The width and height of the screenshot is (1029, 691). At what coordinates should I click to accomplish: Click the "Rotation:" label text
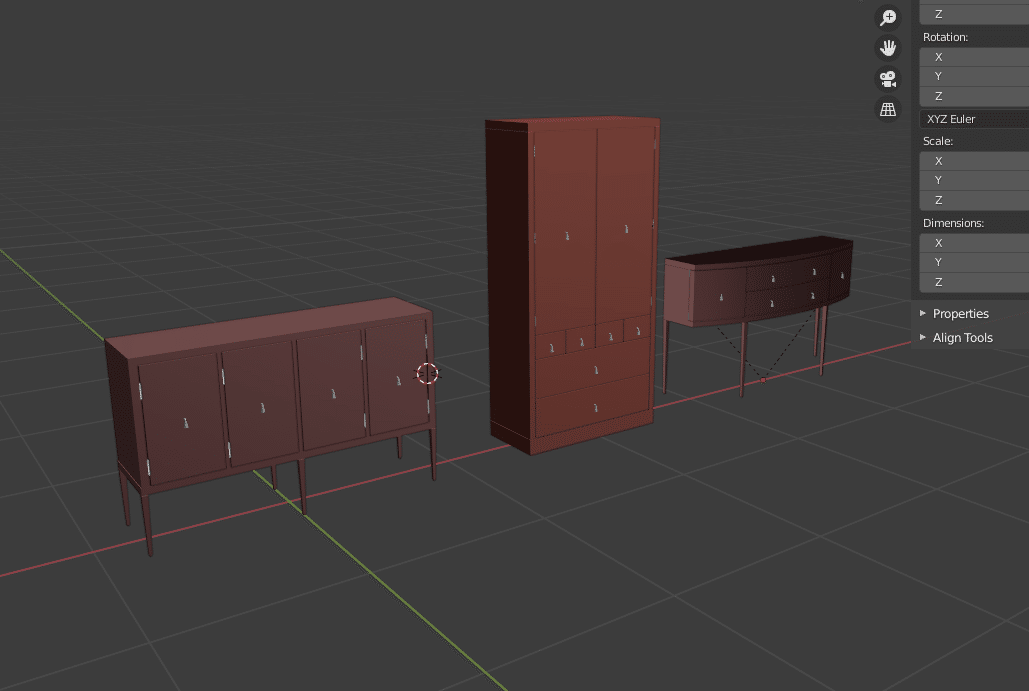(945, 37)
